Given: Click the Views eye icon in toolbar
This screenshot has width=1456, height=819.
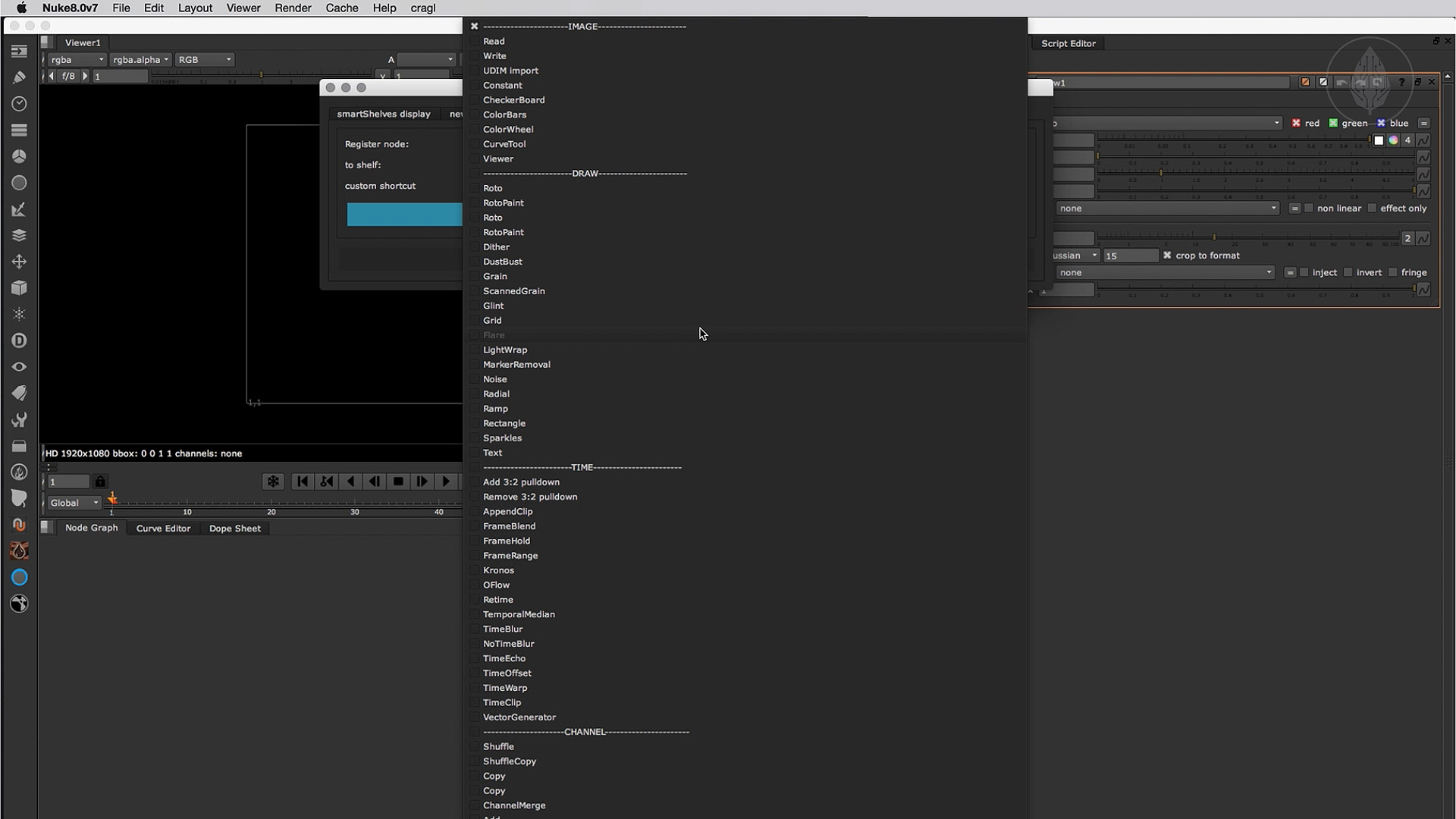Looking at the screenshot, I should click(19, 367).
